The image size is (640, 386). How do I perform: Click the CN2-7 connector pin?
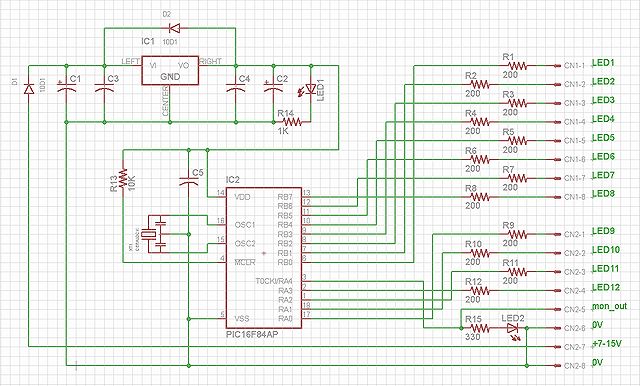click(558, 347)
